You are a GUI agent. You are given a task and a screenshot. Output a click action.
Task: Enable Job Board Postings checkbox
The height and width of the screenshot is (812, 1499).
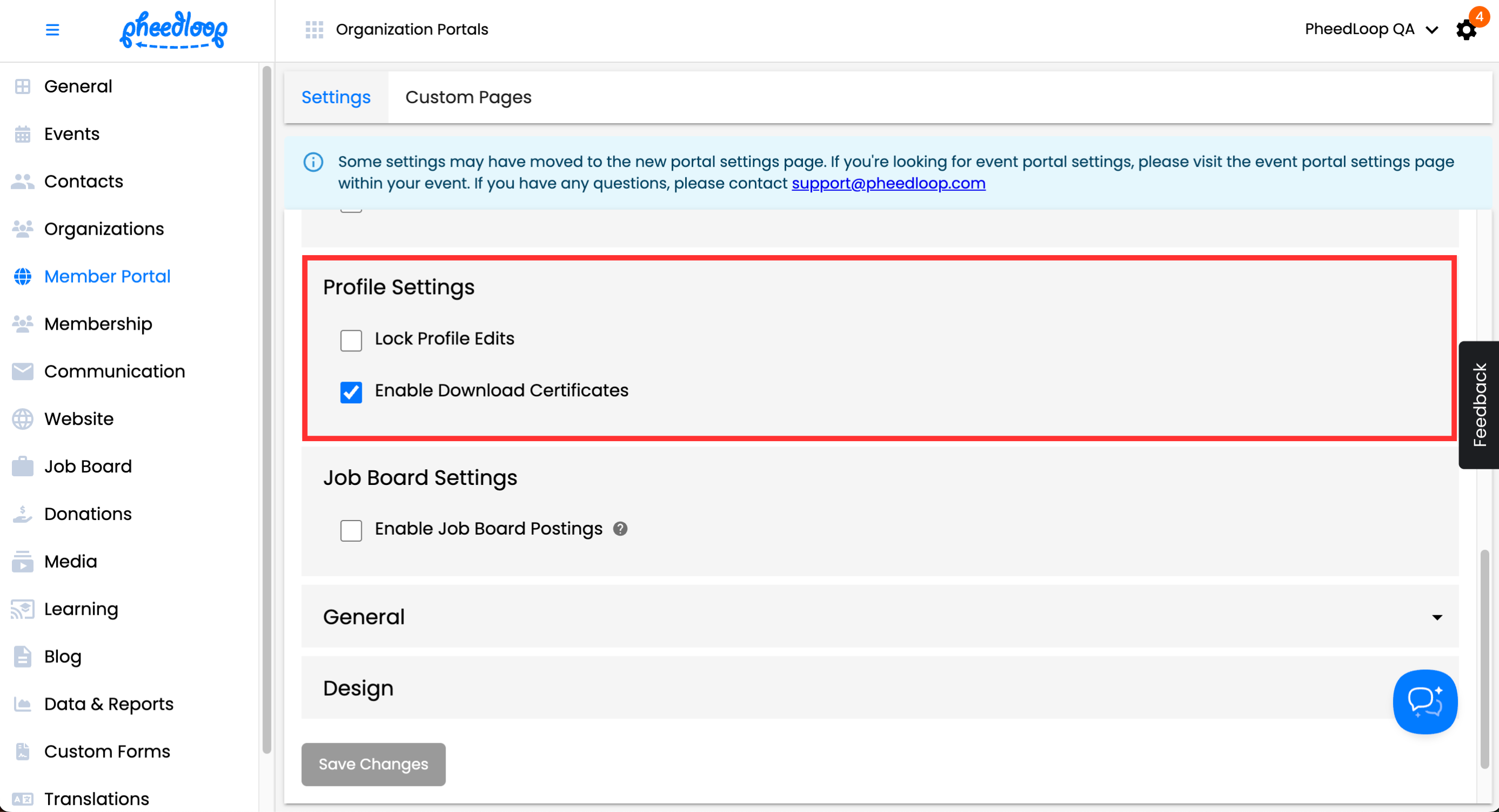(351, 530)
